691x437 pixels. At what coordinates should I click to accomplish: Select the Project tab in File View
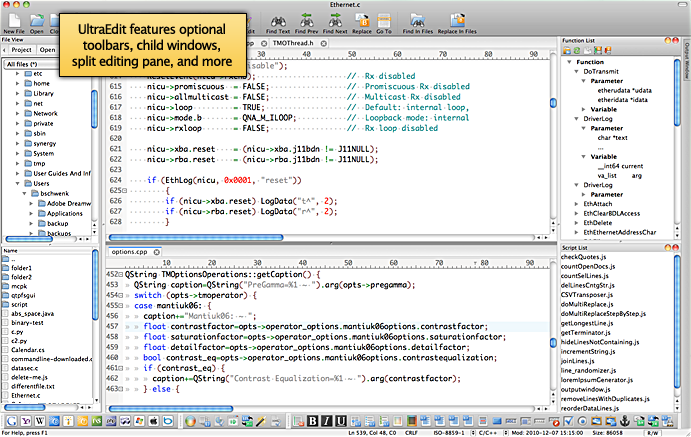[20, 48]
